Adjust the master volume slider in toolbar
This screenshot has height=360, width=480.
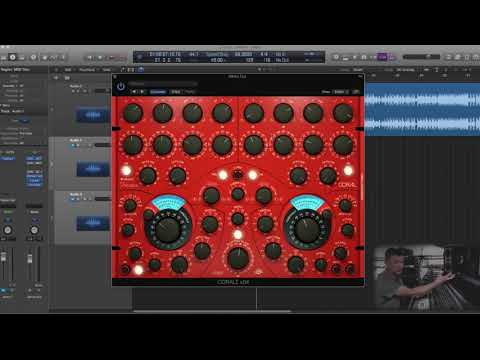(421, 57)
